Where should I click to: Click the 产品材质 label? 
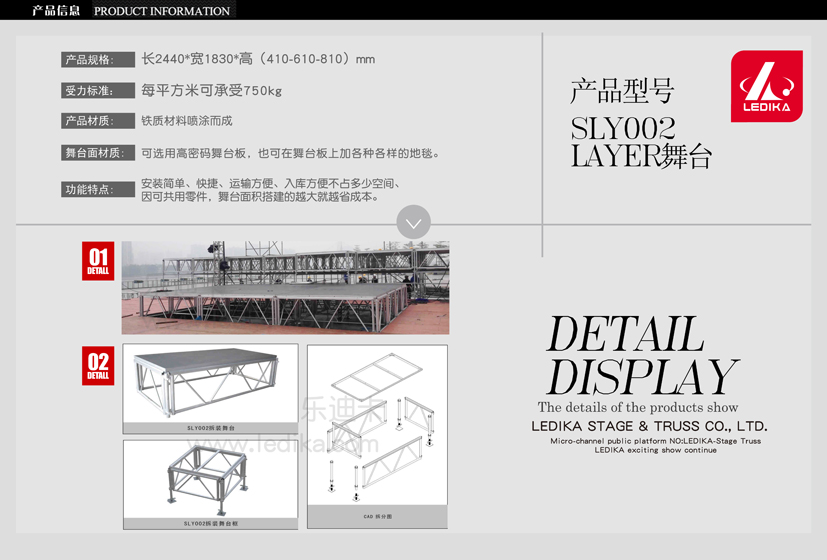point(98,121)
